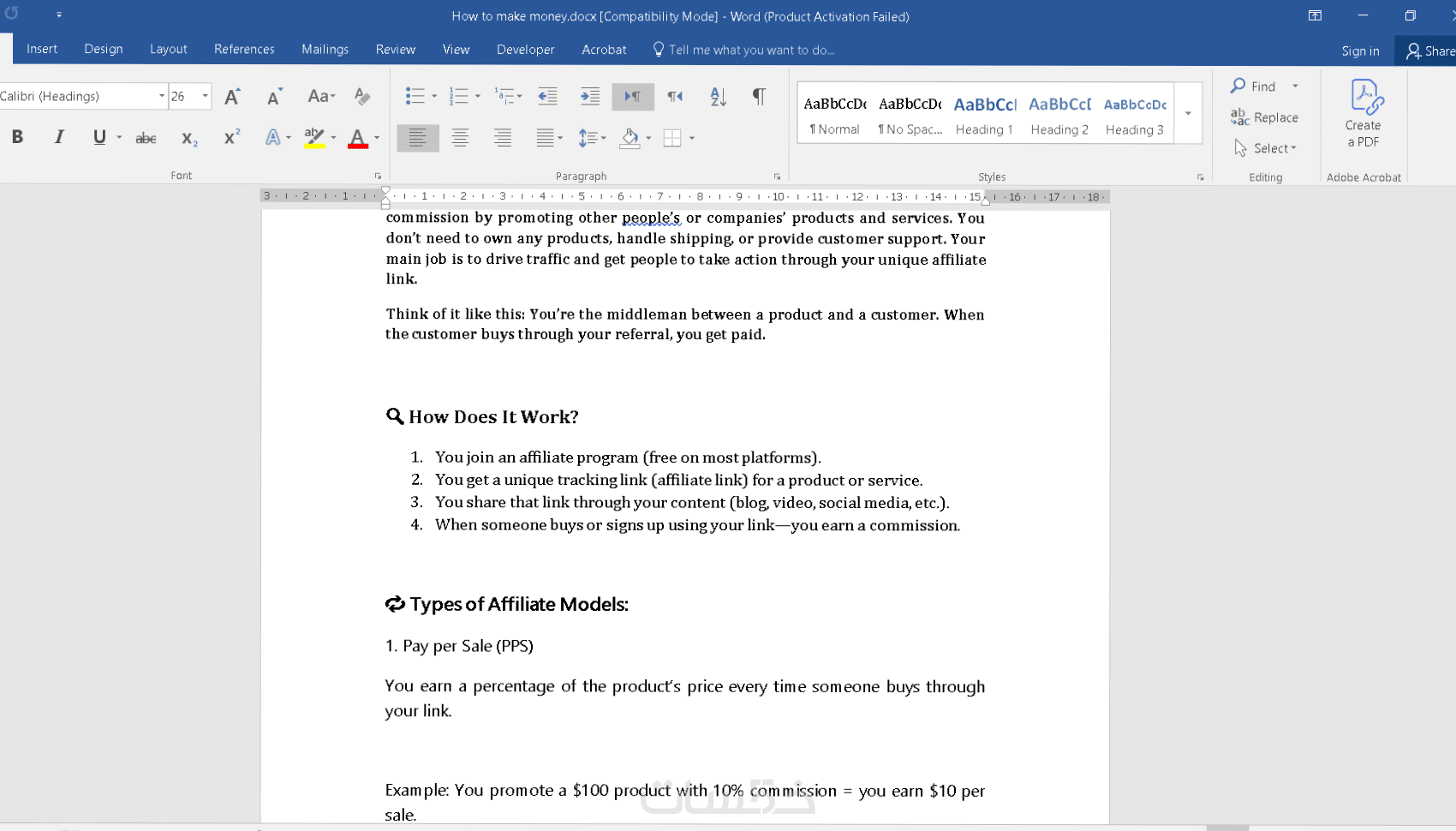The width and height of the screenshot is (1456, 831).
Task: Open the Find dropdown arrow
Action: pyautogui.click(x=1295, y=86)
